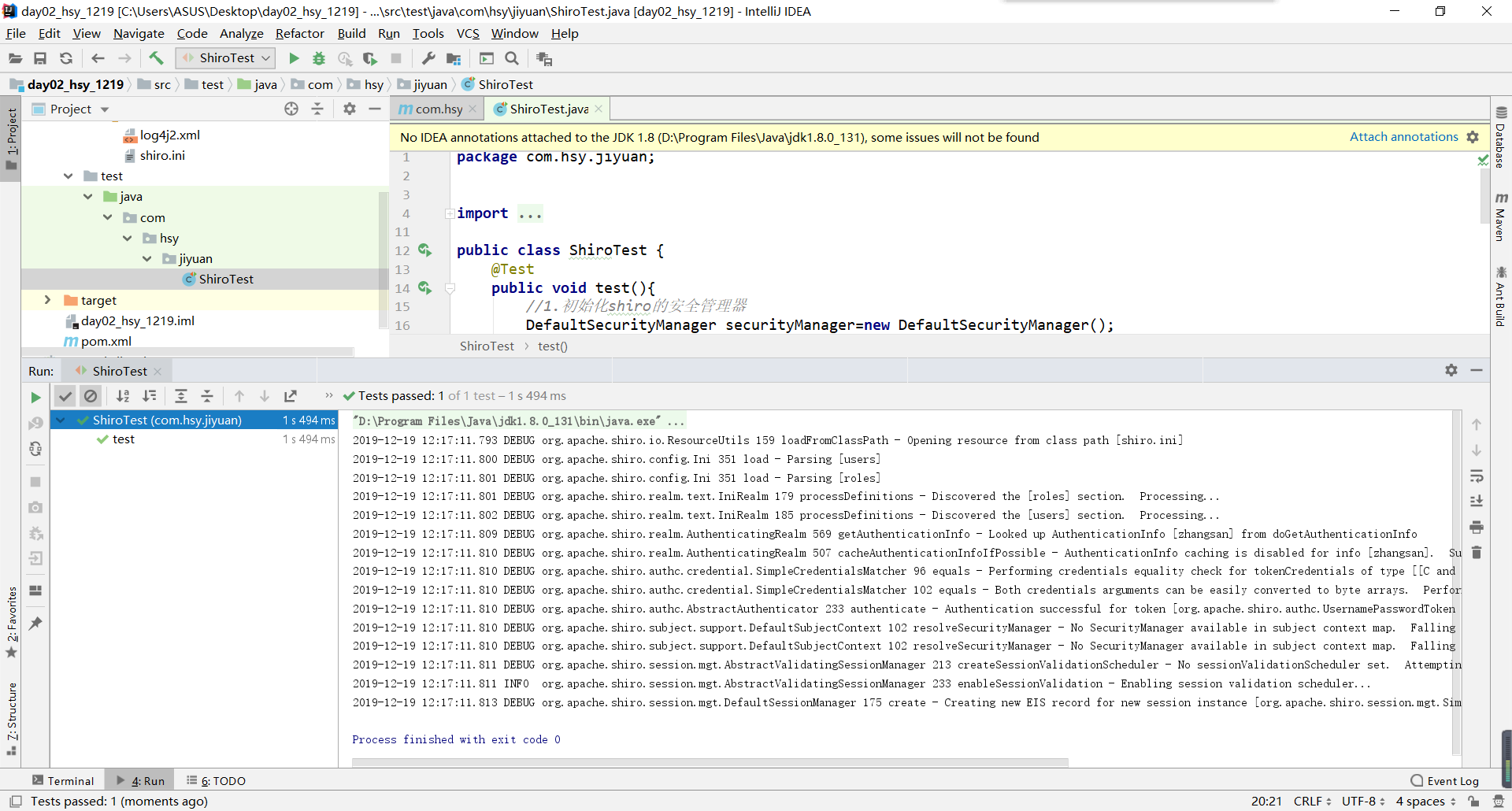Click the console horizontal scrollbar
The height and width of the screenshot is (811, 1512).
[x=709, y=762]
